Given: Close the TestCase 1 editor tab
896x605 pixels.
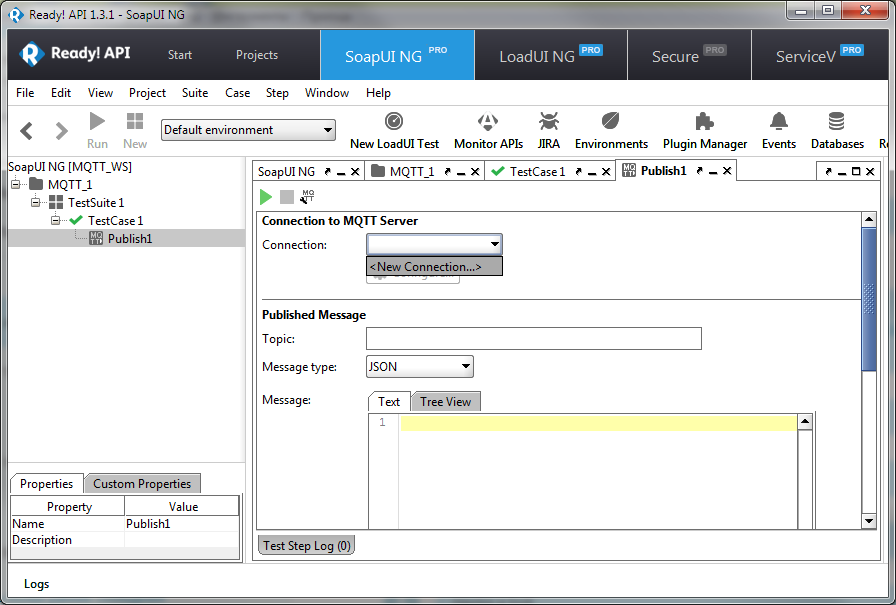Looking at the screenshot, I should [606, 171].
